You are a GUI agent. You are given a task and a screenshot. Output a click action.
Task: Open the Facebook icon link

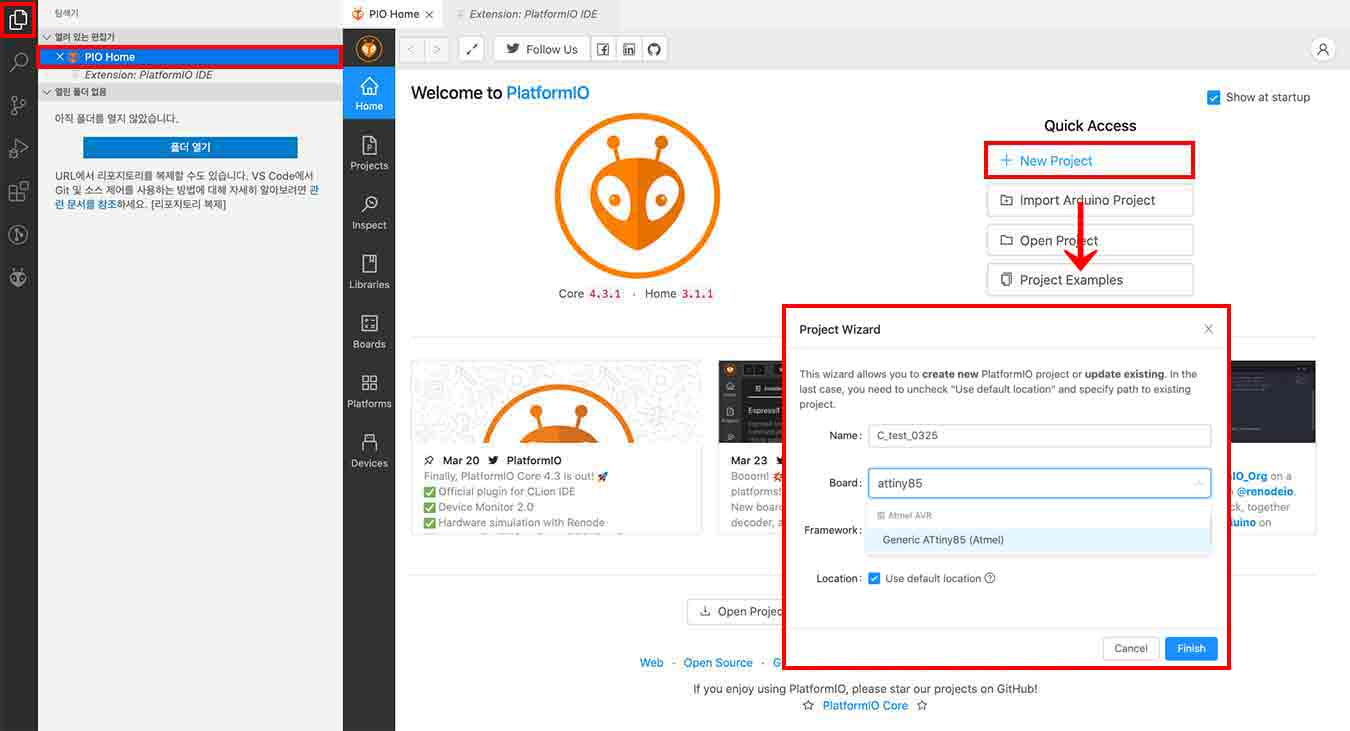[603, 49]
